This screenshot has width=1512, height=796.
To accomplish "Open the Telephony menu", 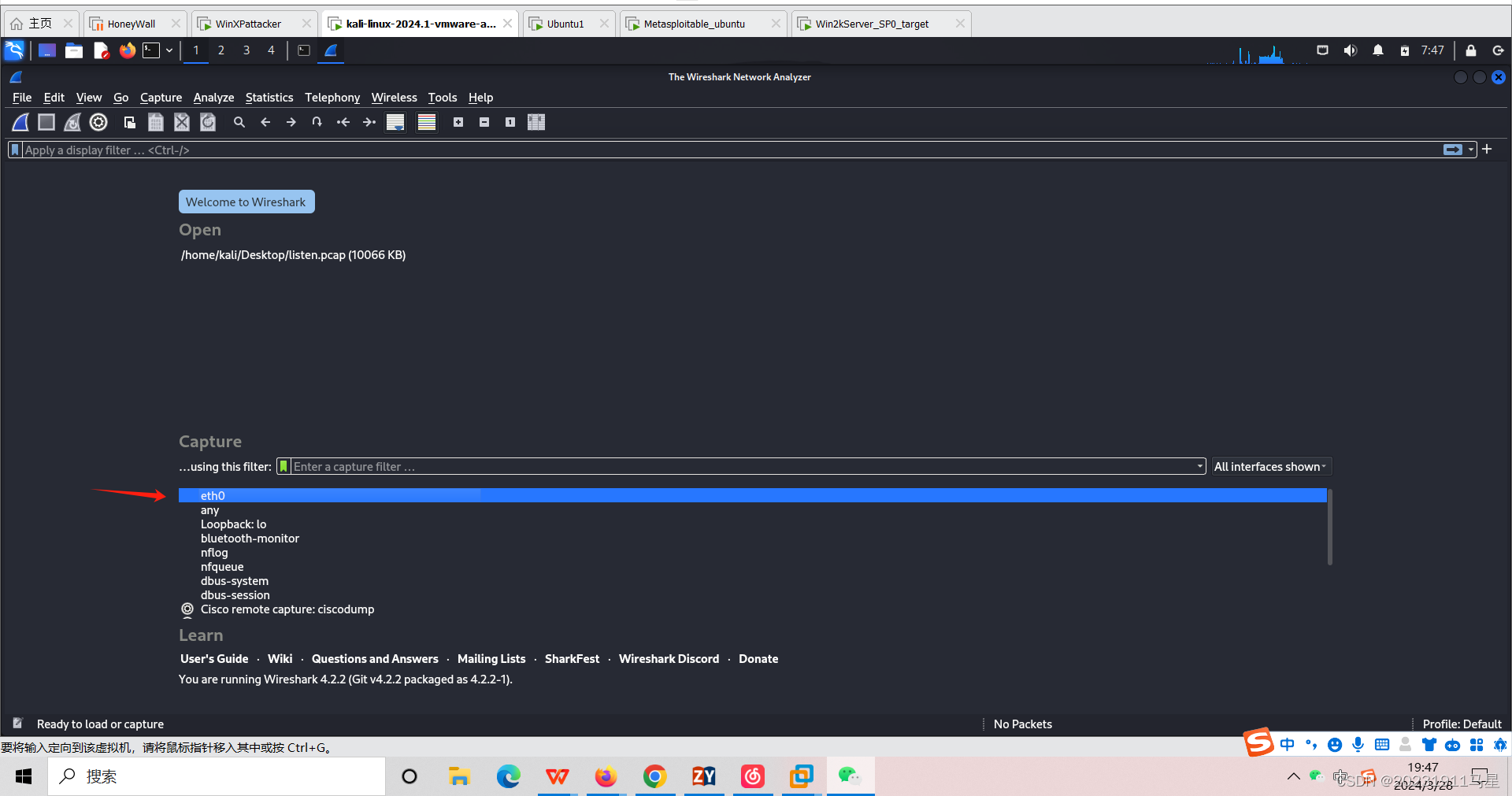I will pos(332,98).
